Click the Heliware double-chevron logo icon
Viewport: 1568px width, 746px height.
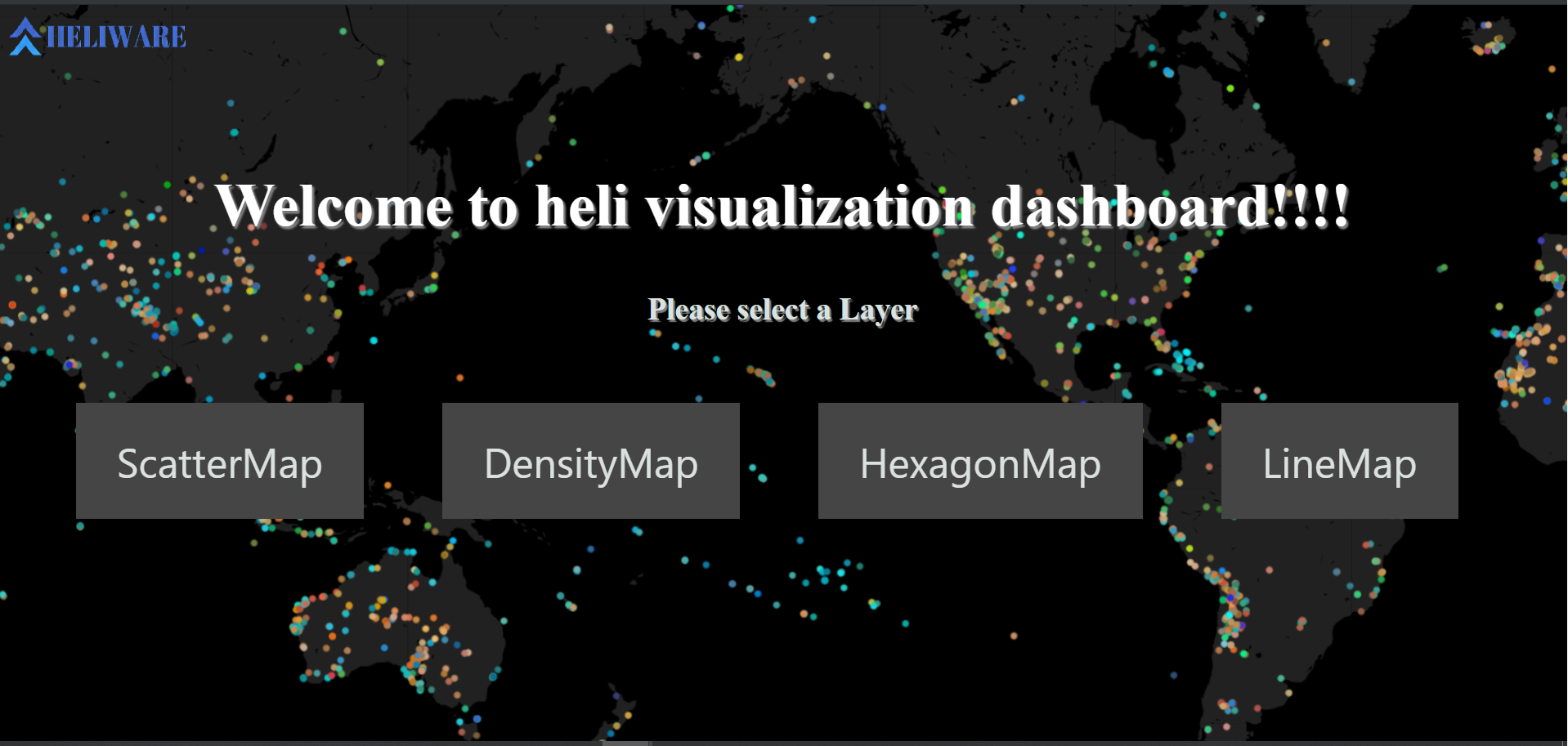tap(25, 37)
